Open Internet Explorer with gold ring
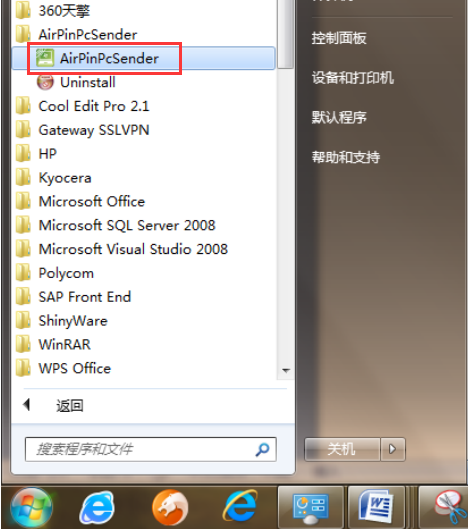468x529 pixels. 241,507
